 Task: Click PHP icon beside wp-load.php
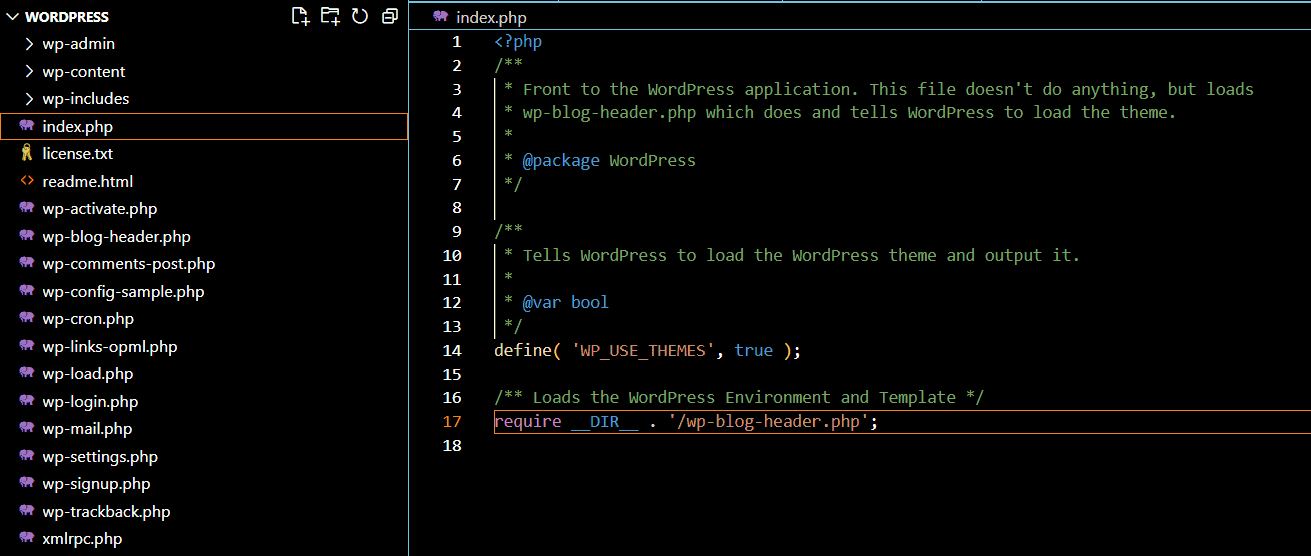coord(27,374)
